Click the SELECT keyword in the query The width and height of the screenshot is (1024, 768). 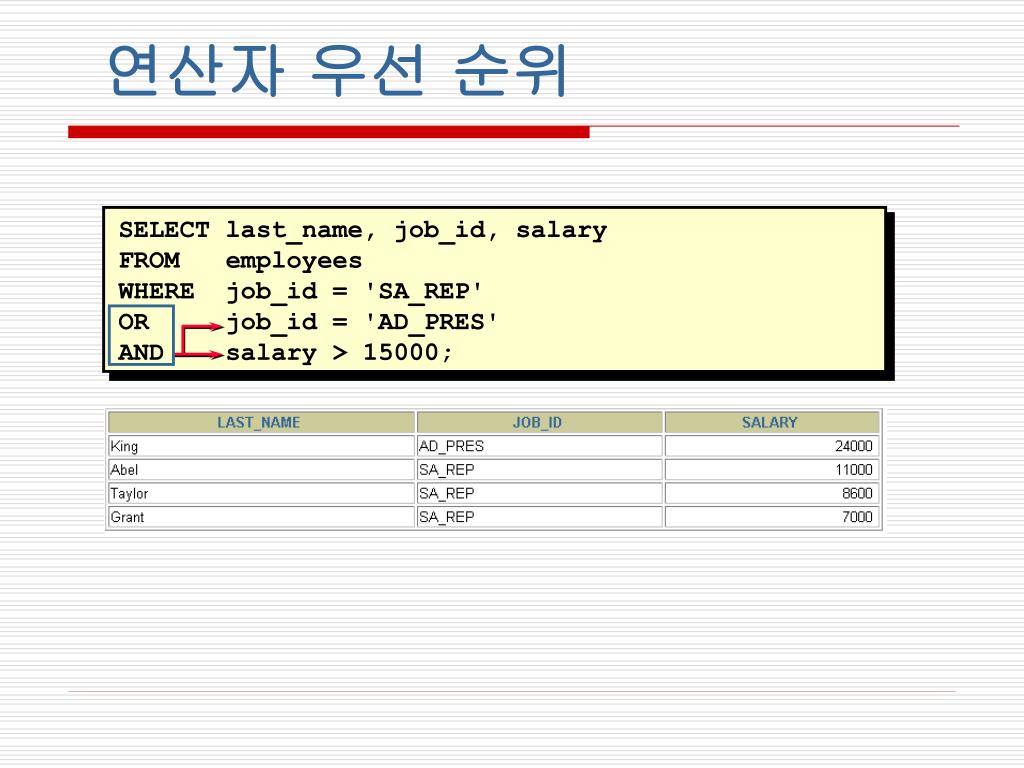[x=164, y=230]
